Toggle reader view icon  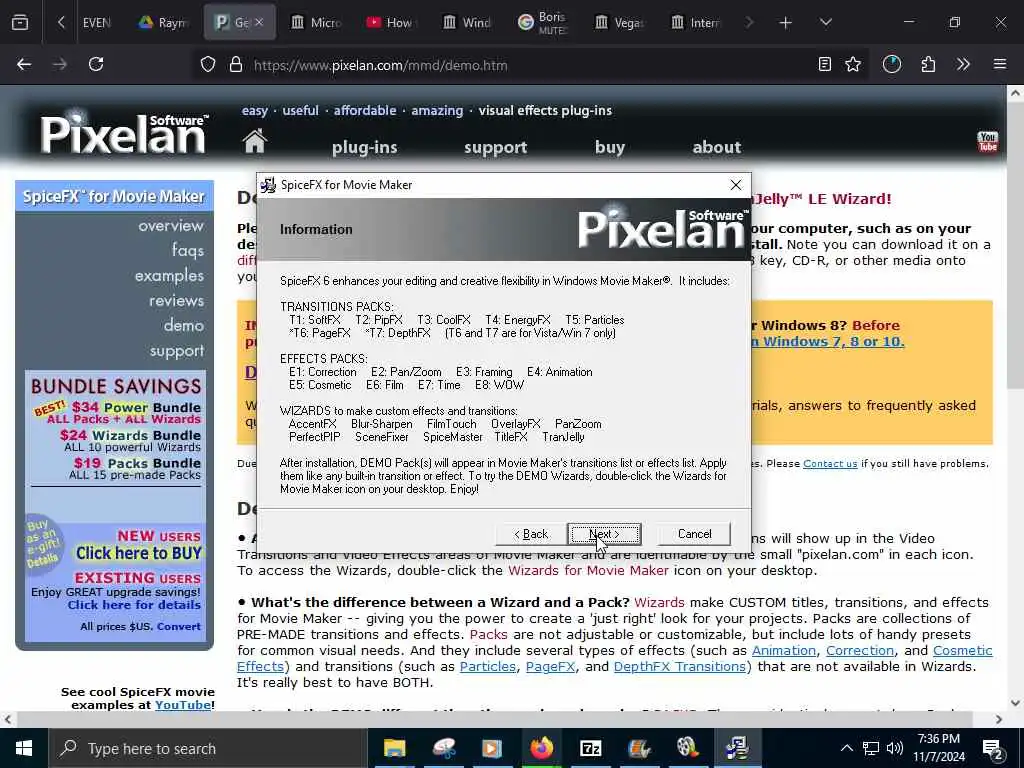pyautogui.click(x=825, y=65)
